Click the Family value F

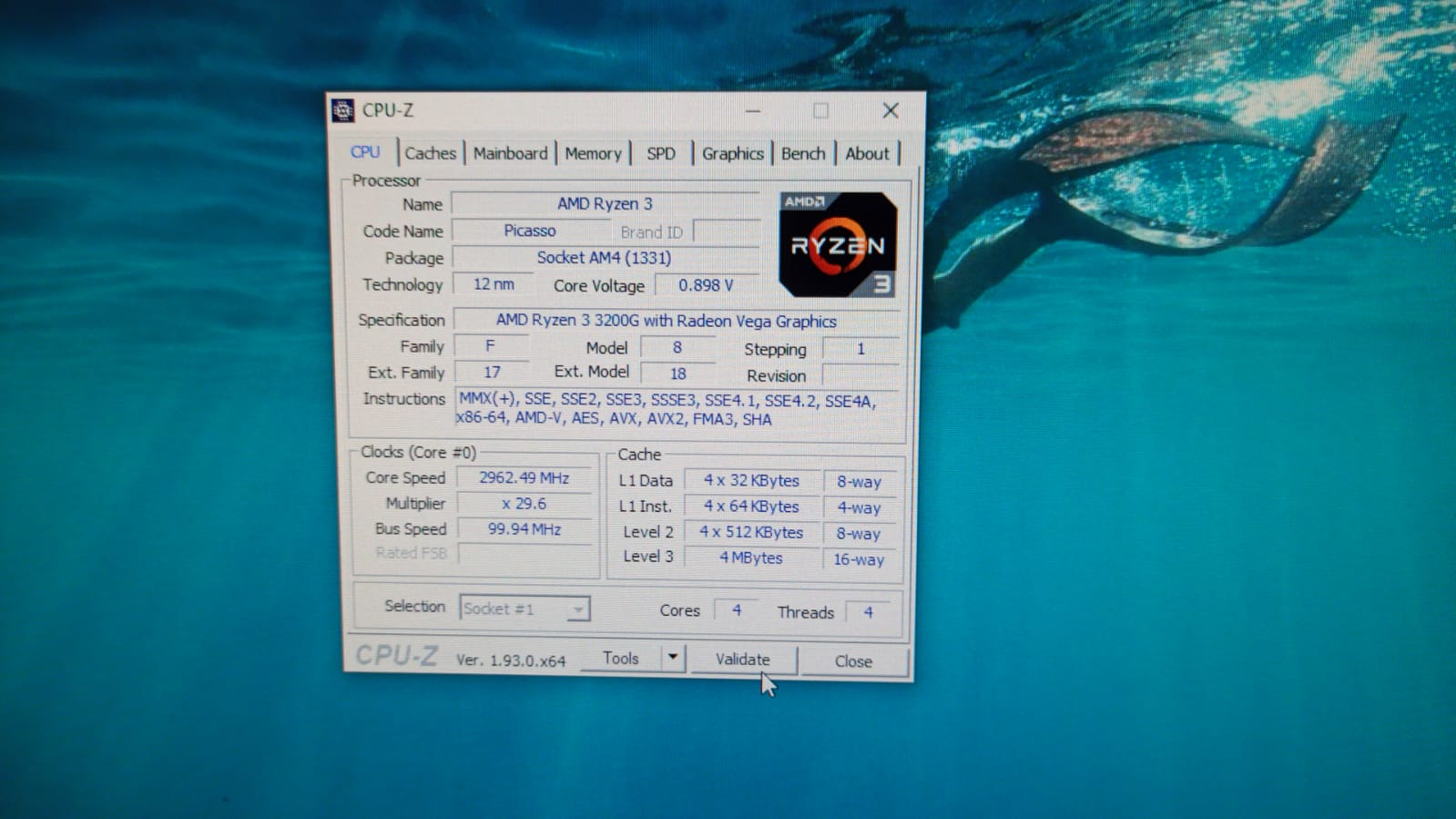pos(491,346)
